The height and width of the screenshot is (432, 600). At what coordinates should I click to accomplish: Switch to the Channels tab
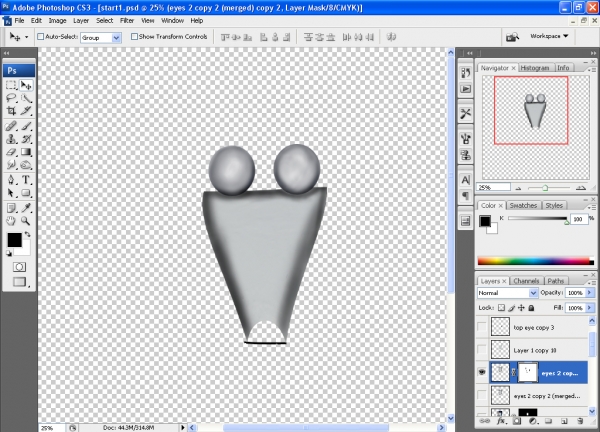[x=526, y=281]
